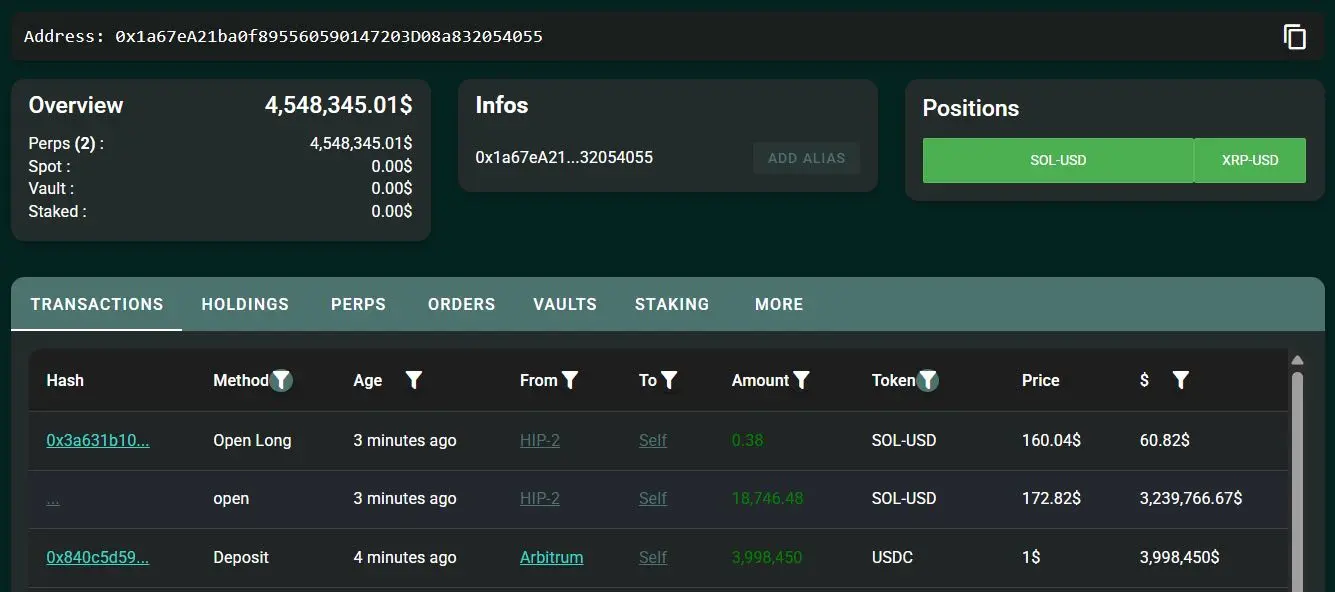Open the $ value column filter
This screenshot has width=1335, height=592.
pos(1181,380)
